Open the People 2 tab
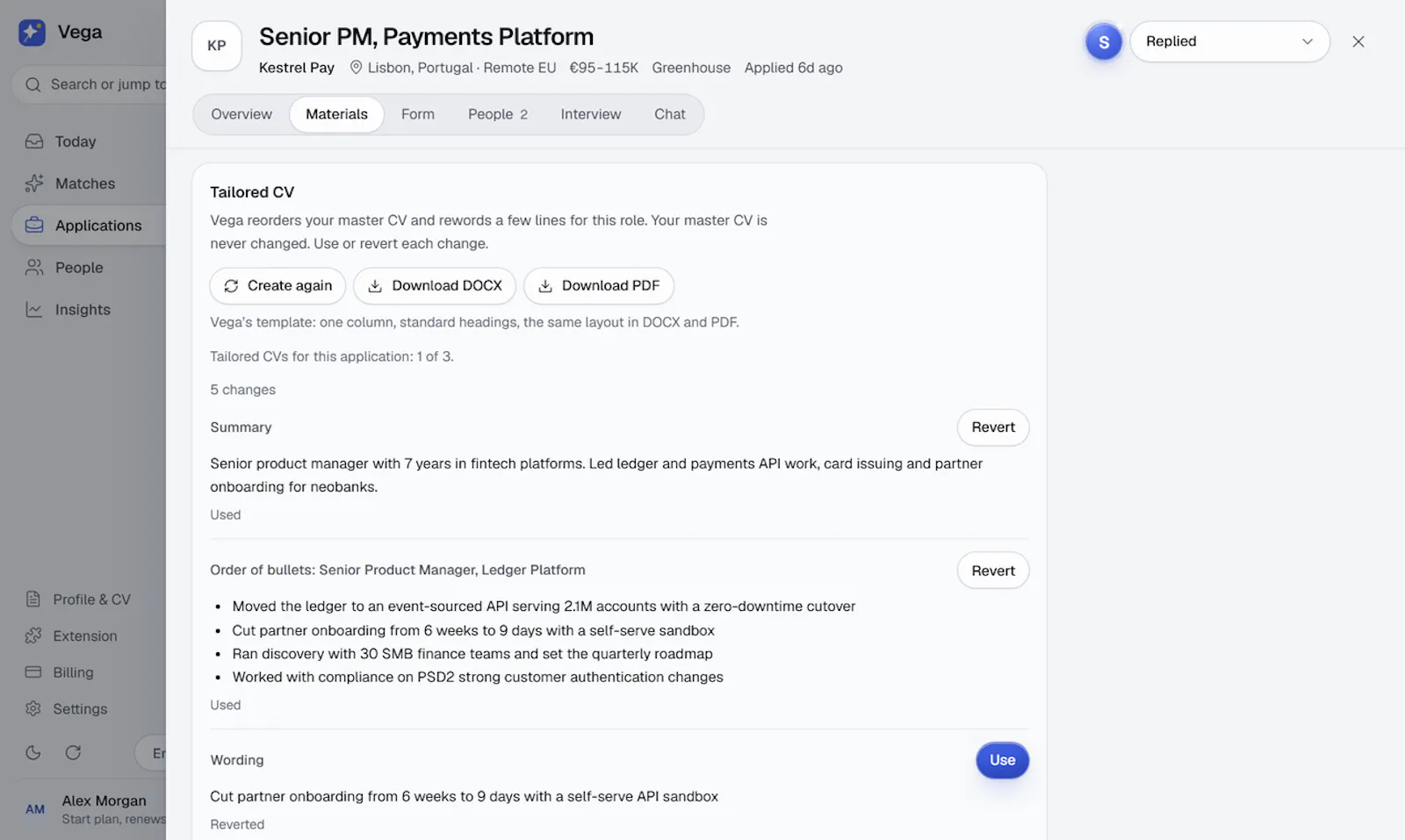 tap(498, 114)
